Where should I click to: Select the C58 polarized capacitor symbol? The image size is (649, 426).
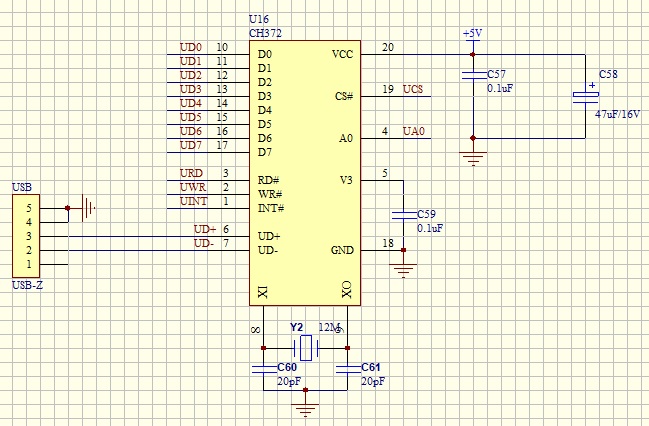coord(586,95)
